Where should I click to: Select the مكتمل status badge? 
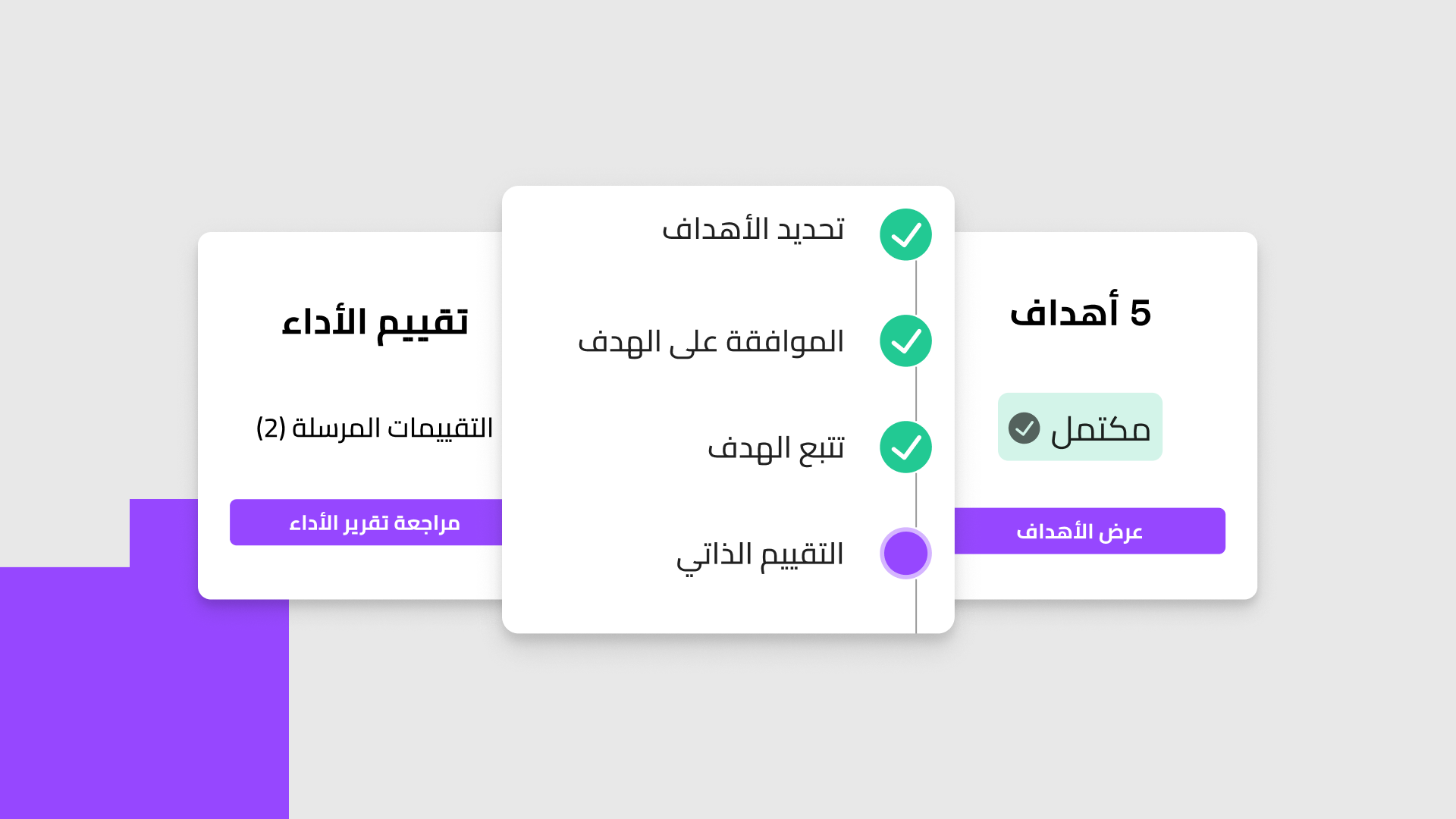[1080, 426]
